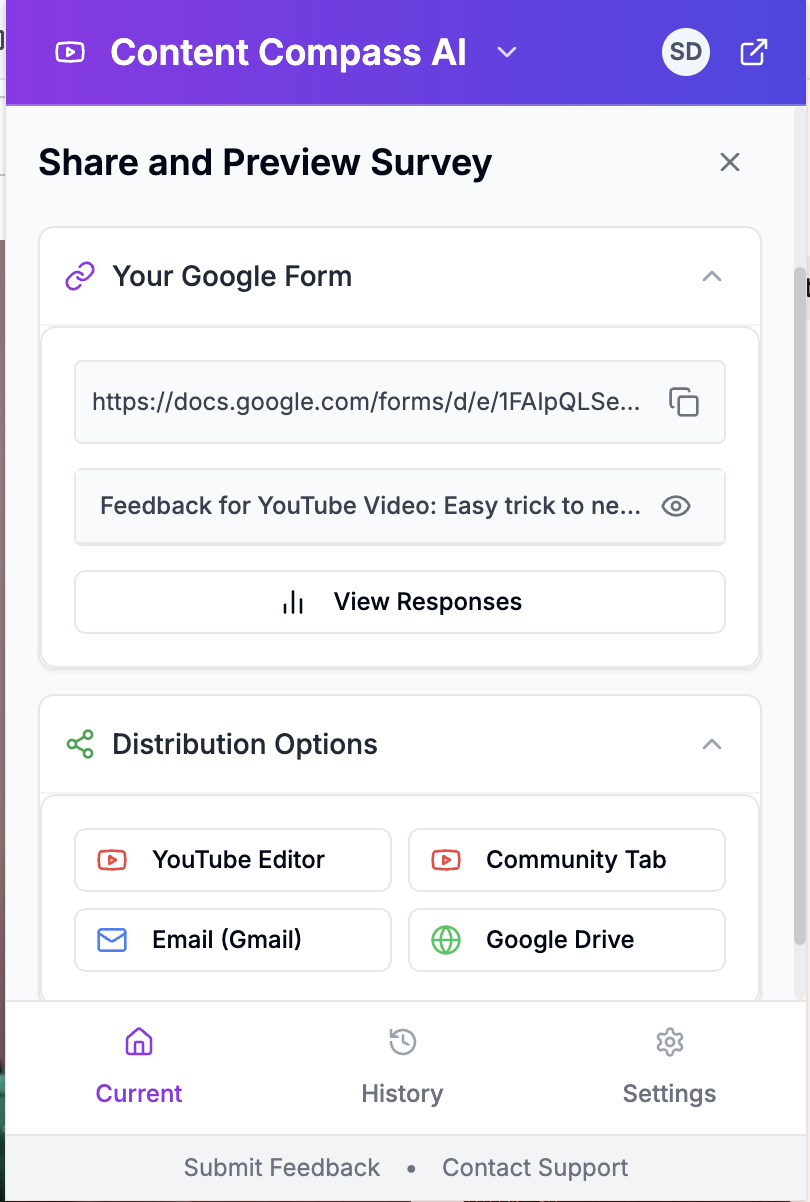Click the globe icon in Google Drive
The height and width of the screenshot is (1202, 810).
[446, 940]
